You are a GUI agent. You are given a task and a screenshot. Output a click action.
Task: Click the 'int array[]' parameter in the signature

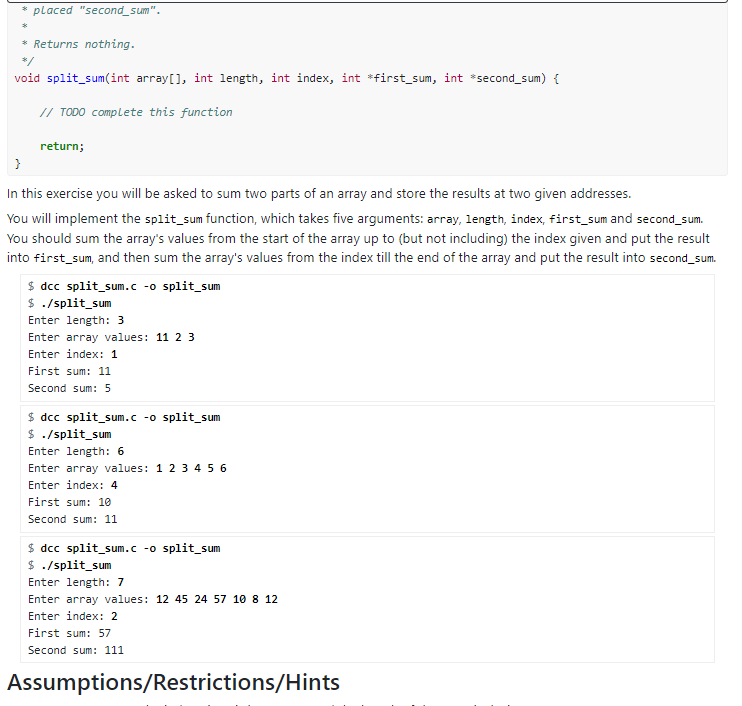pos(148,78)
